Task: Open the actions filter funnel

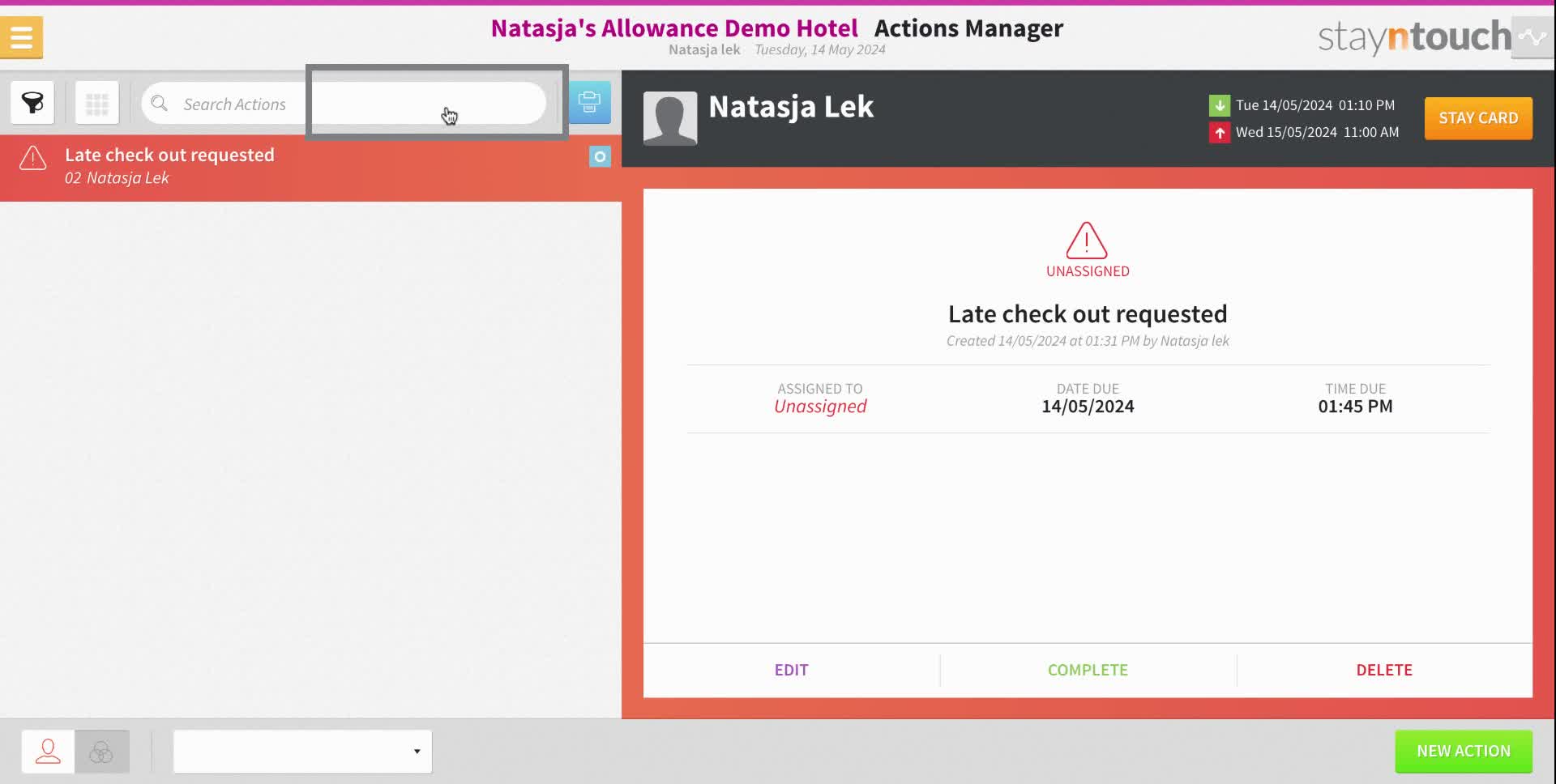Action: [x=32, y=103]
